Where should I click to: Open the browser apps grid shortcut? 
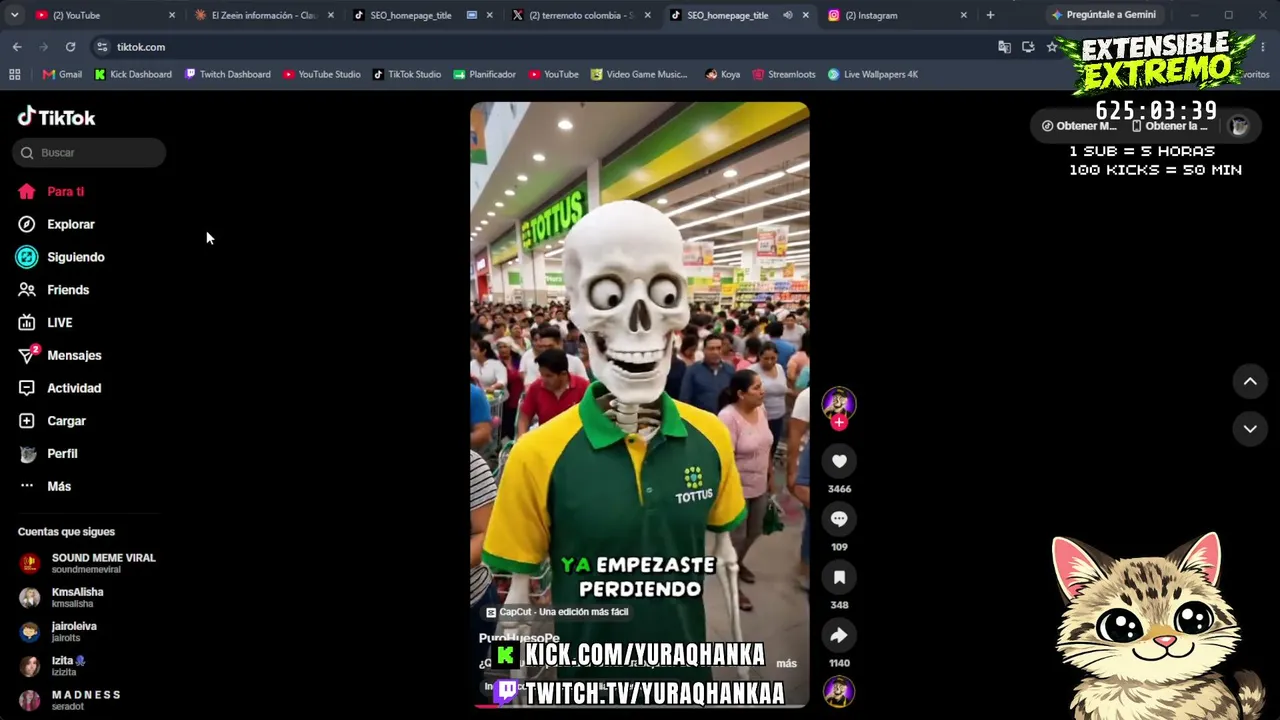14,74
